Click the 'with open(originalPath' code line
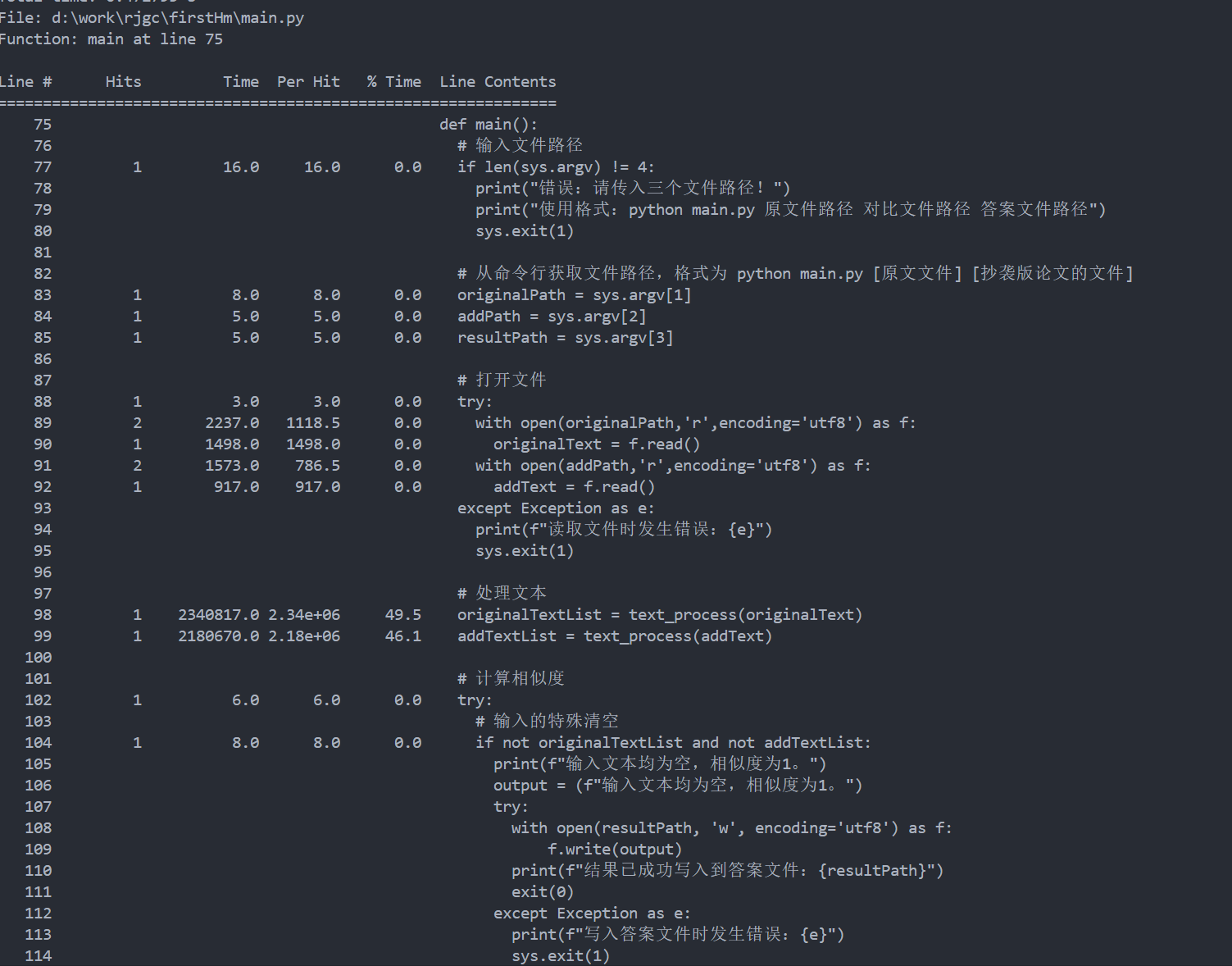 [696, 423]
